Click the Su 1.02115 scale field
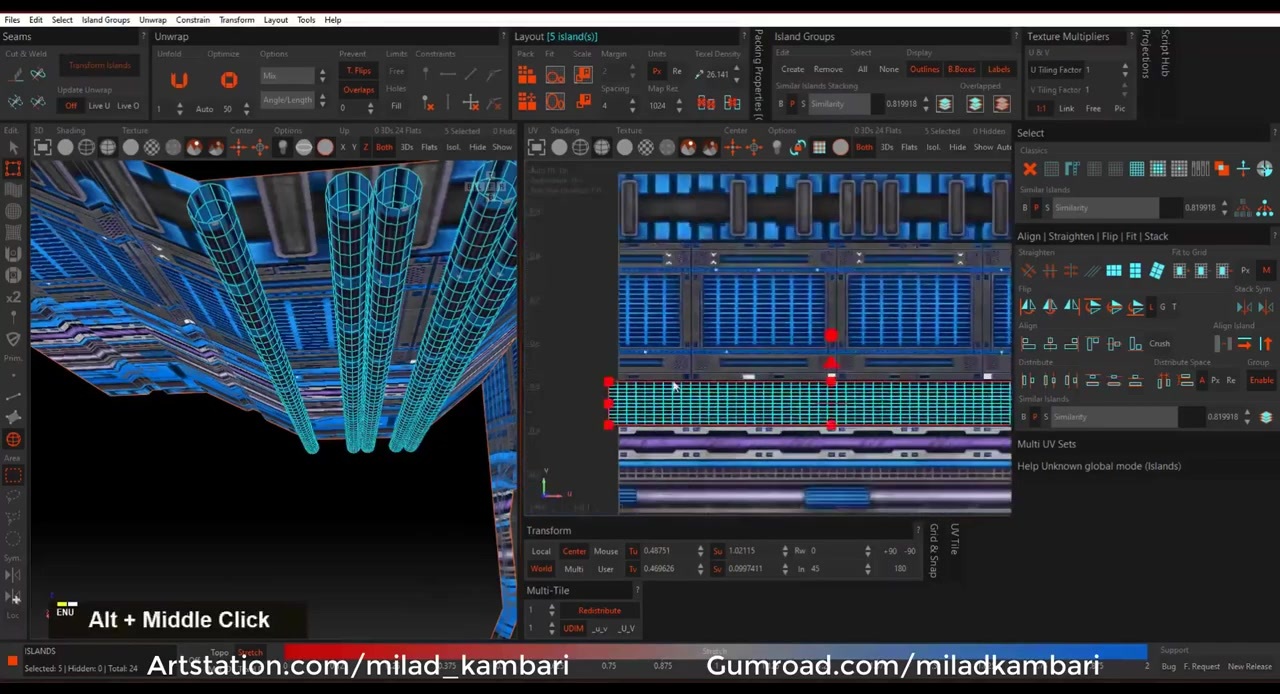The image size is (1280, 694). [x=753, y=551]
